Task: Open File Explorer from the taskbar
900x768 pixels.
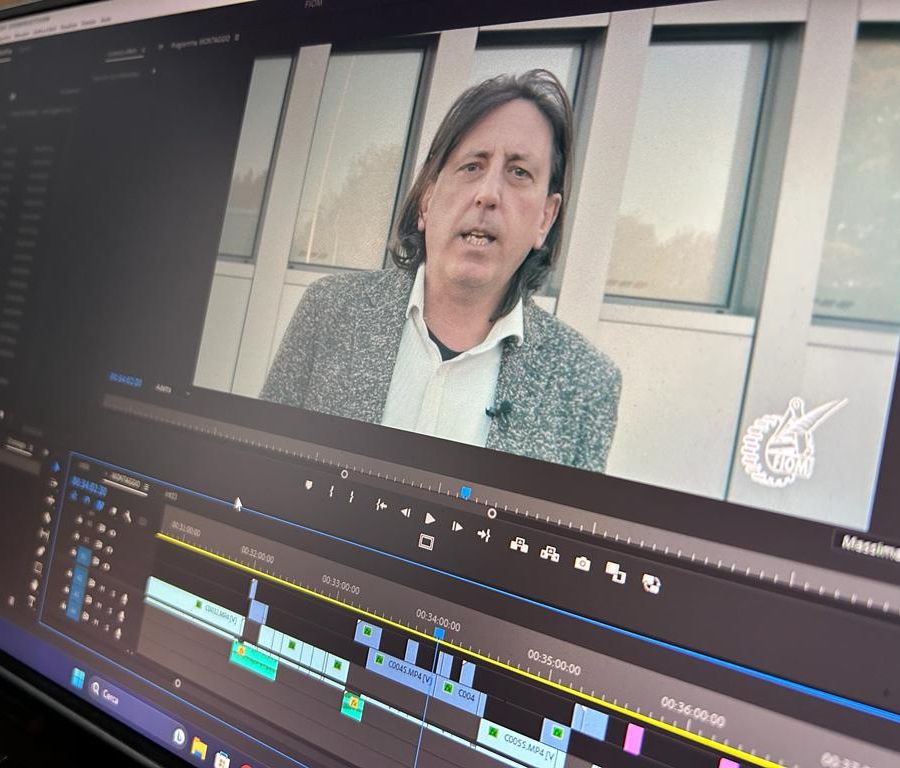Action: click(x=199, y=747)
